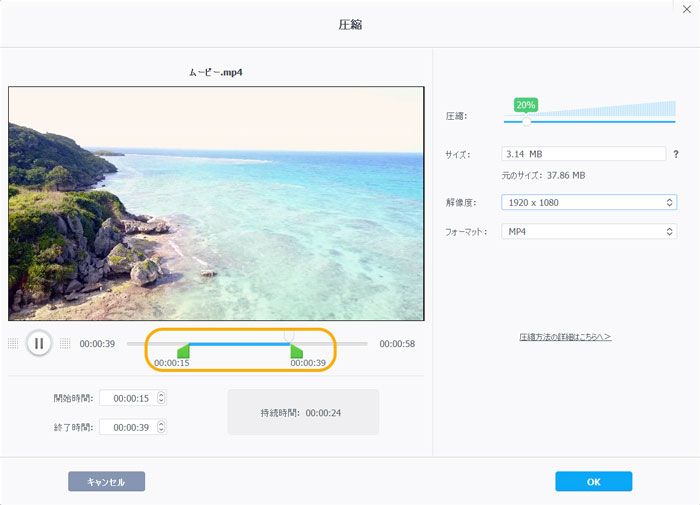Click the current time label beside pause button
Image resolution: width=700 pixels, height=505 pixels.
(97, 344)
